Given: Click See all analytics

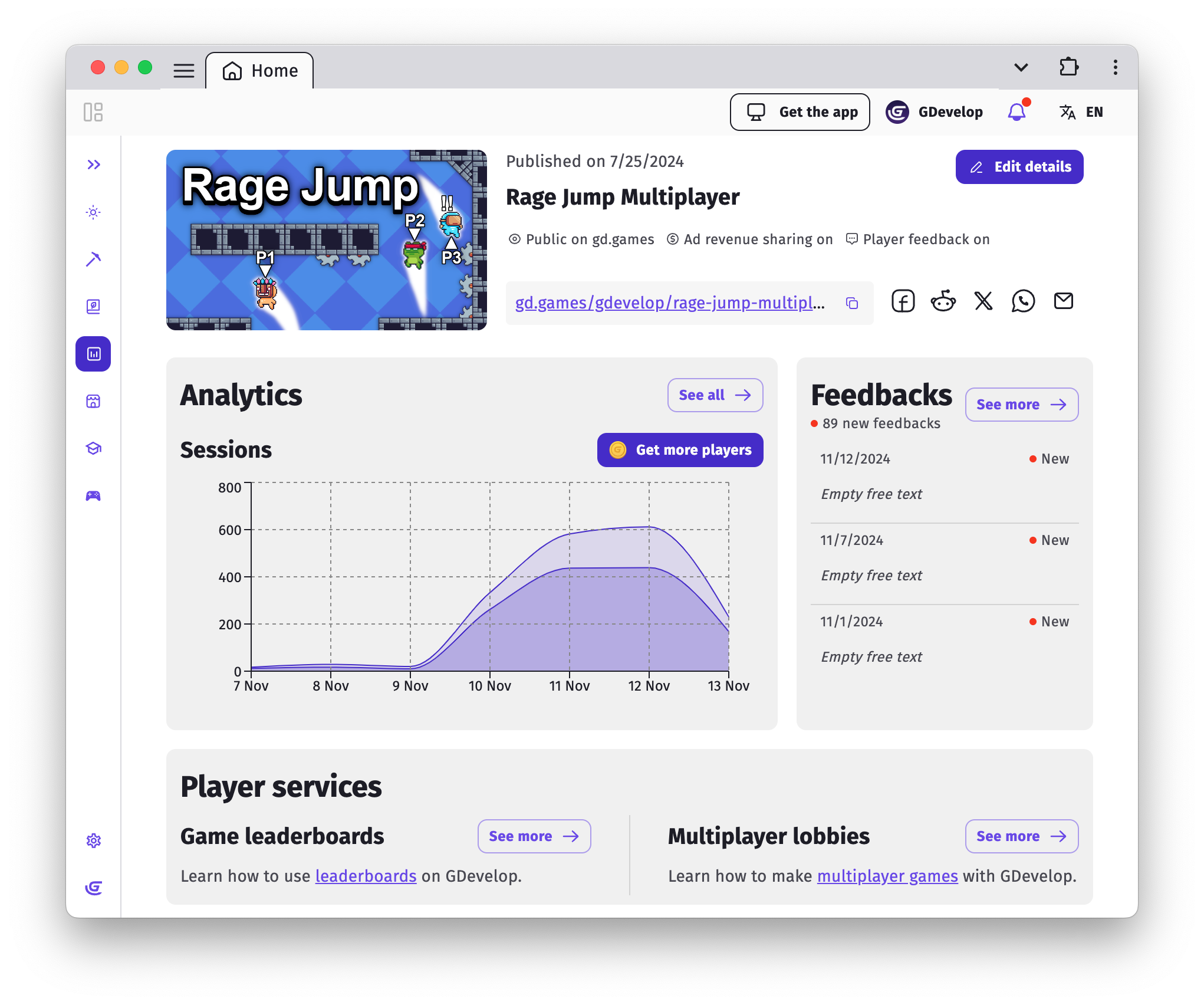Looking at the screenshot, I should point(715,395).
